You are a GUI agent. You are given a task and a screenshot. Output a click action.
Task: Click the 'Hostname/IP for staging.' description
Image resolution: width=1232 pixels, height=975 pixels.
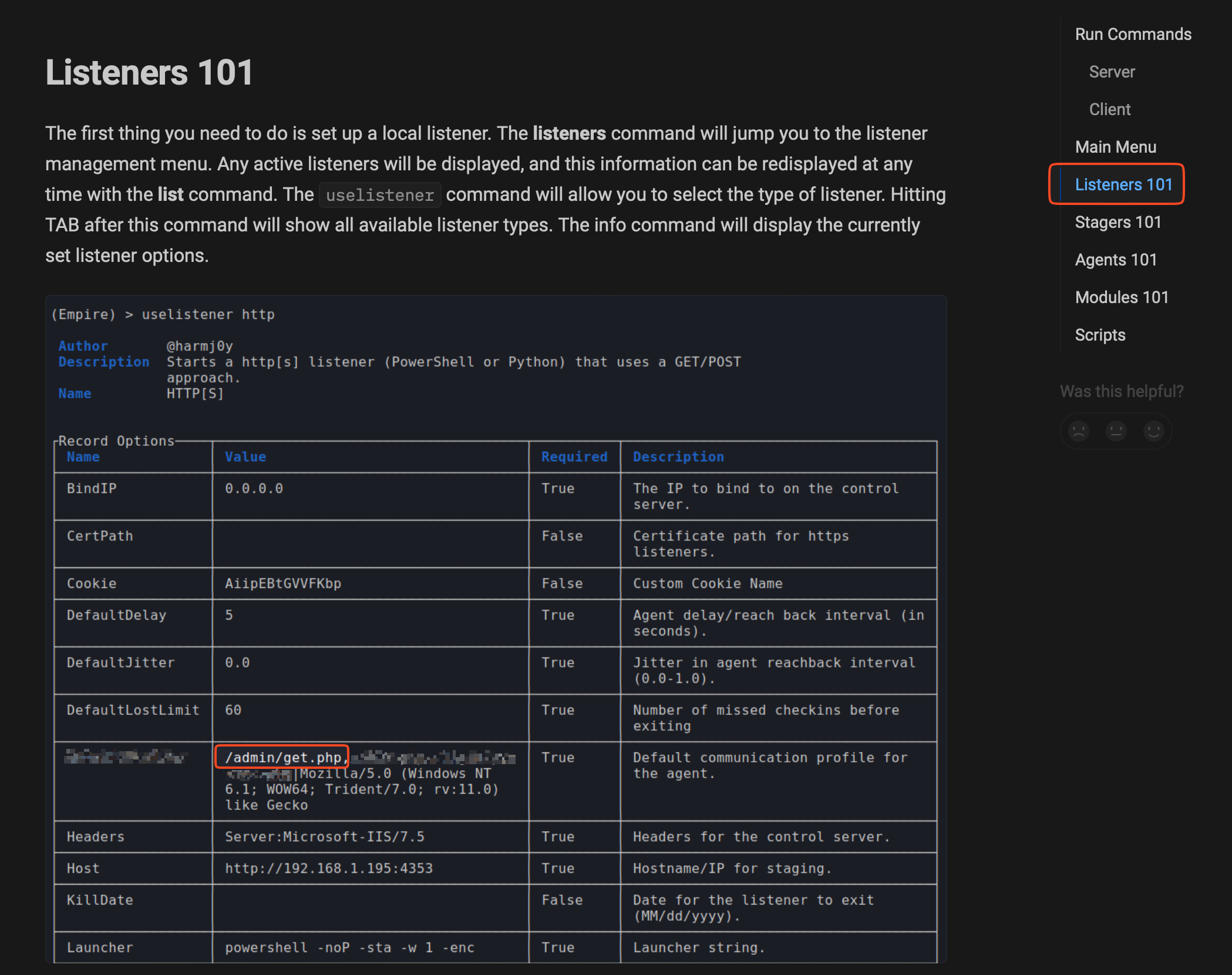tap(732, 869)
